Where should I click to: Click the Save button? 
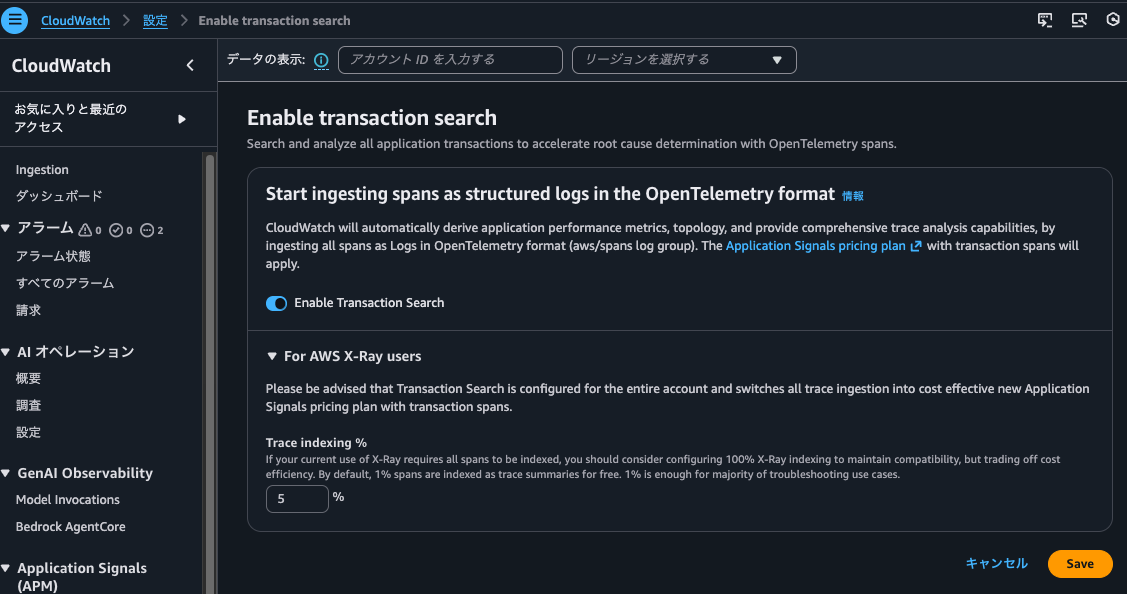point(1080,563)
